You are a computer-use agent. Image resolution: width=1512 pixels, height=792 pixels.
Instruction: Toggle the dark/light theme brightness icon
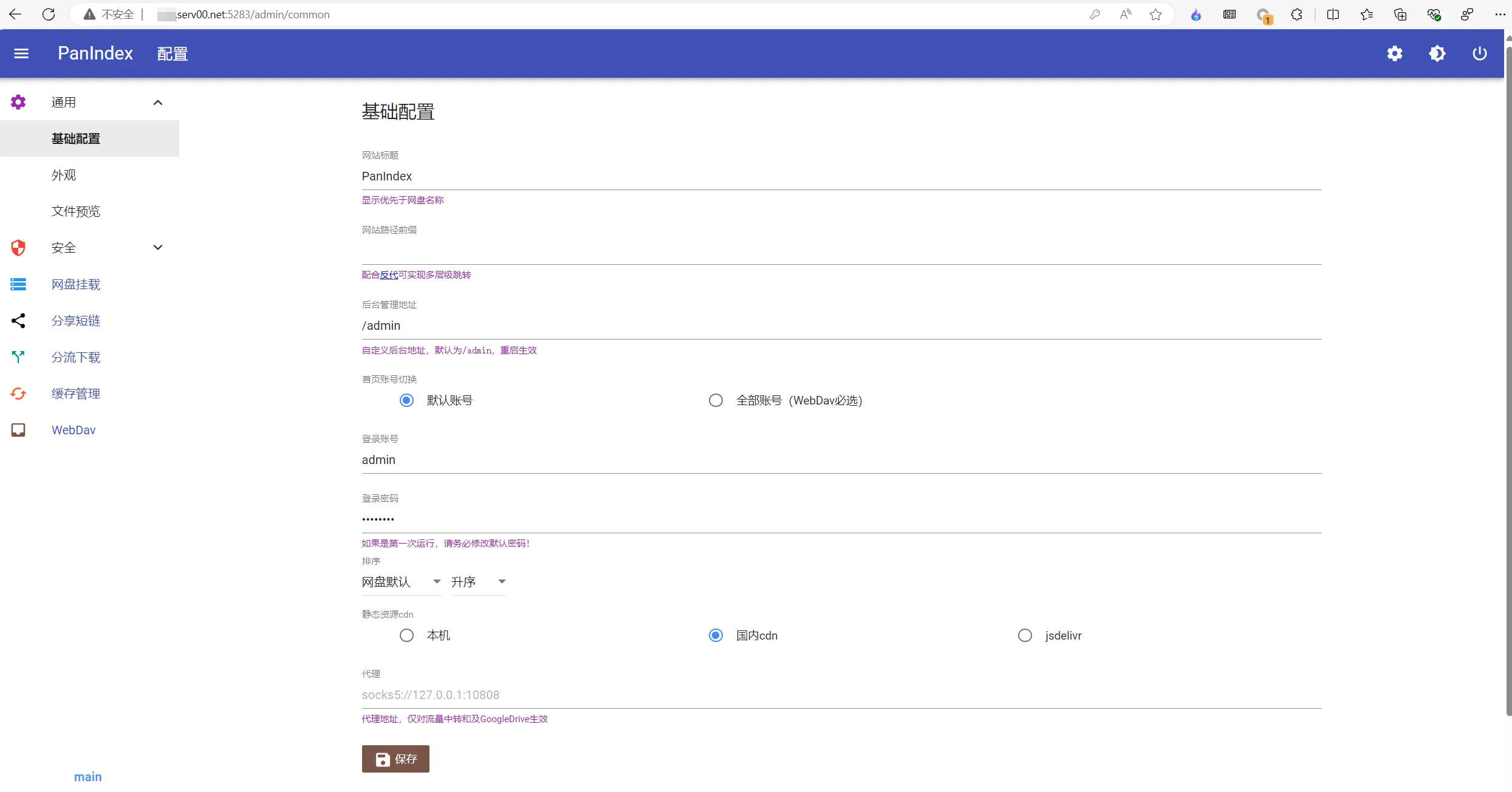[1437, 53]
